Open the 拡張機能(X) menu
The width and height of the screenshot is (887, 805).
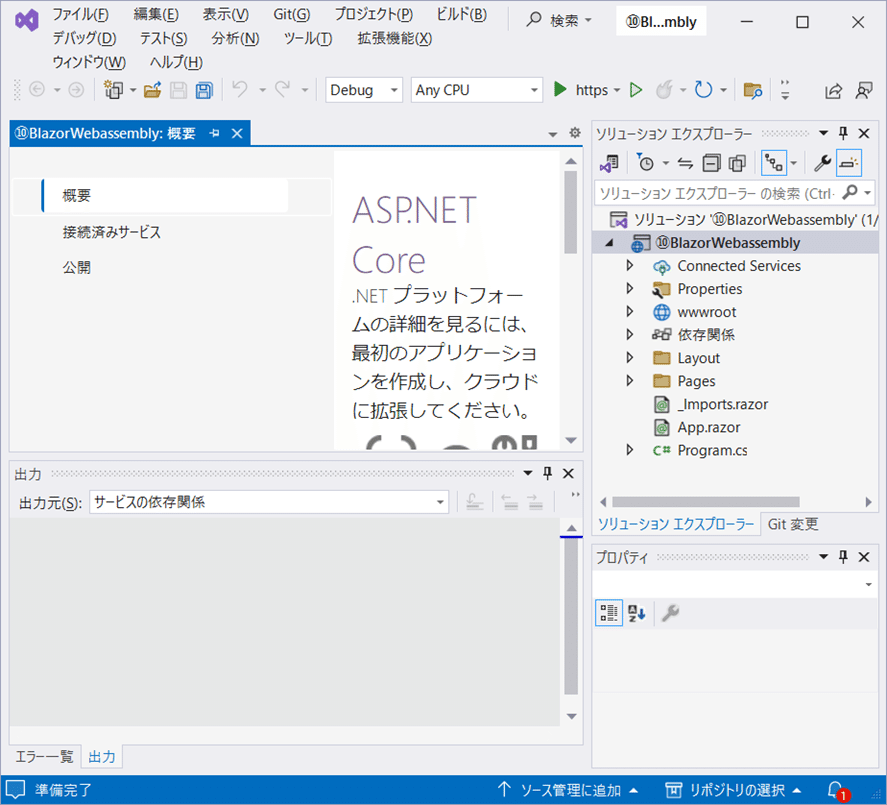coord(394,38)
